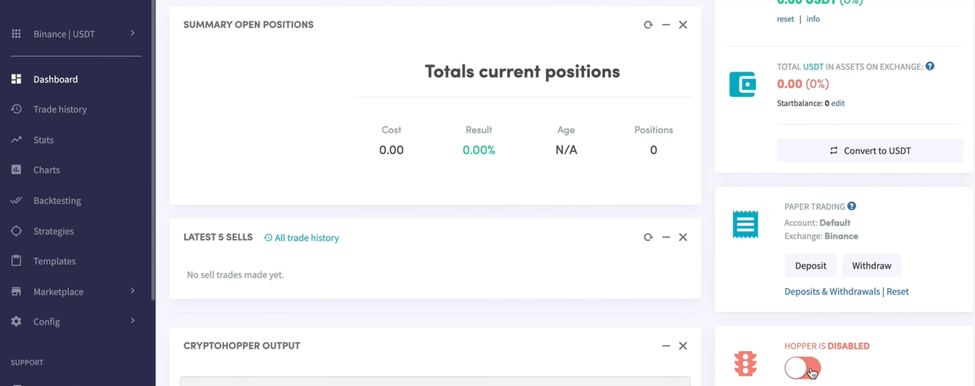Toggle the hopper enabled switch
Image resolution: width=975 pixels, height=386 pixels.
[802, 368]
